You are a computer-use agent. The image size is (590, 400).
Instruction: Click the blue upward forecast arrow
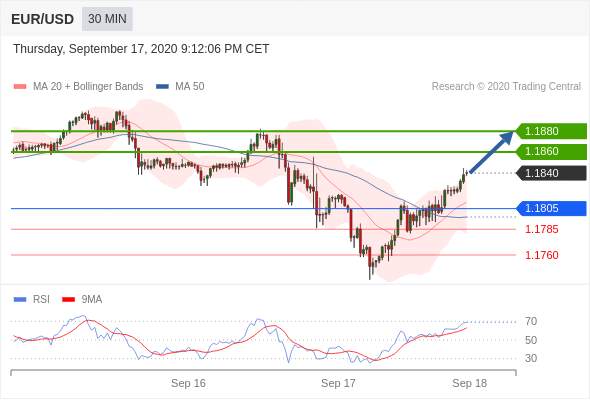coord(492,152)
